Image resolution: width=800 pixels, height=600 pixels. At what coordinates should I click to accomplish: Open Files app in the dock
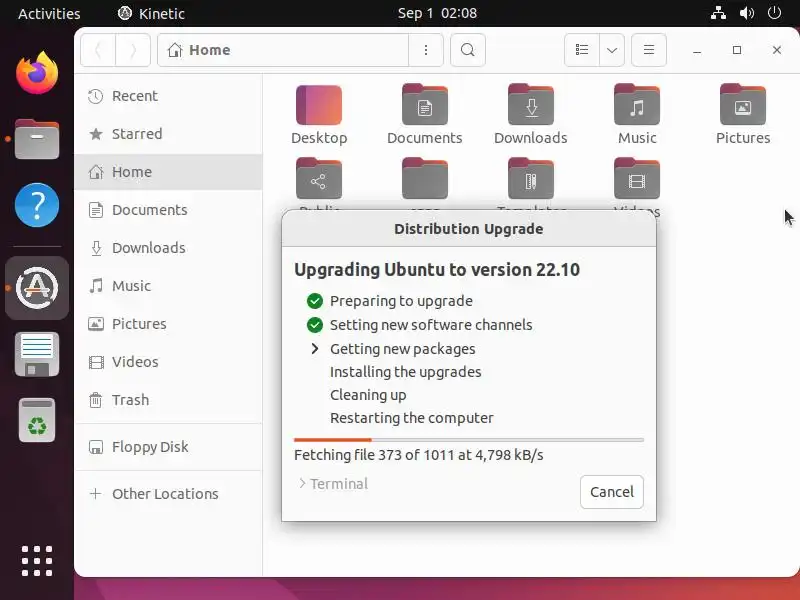pos(37,139)
